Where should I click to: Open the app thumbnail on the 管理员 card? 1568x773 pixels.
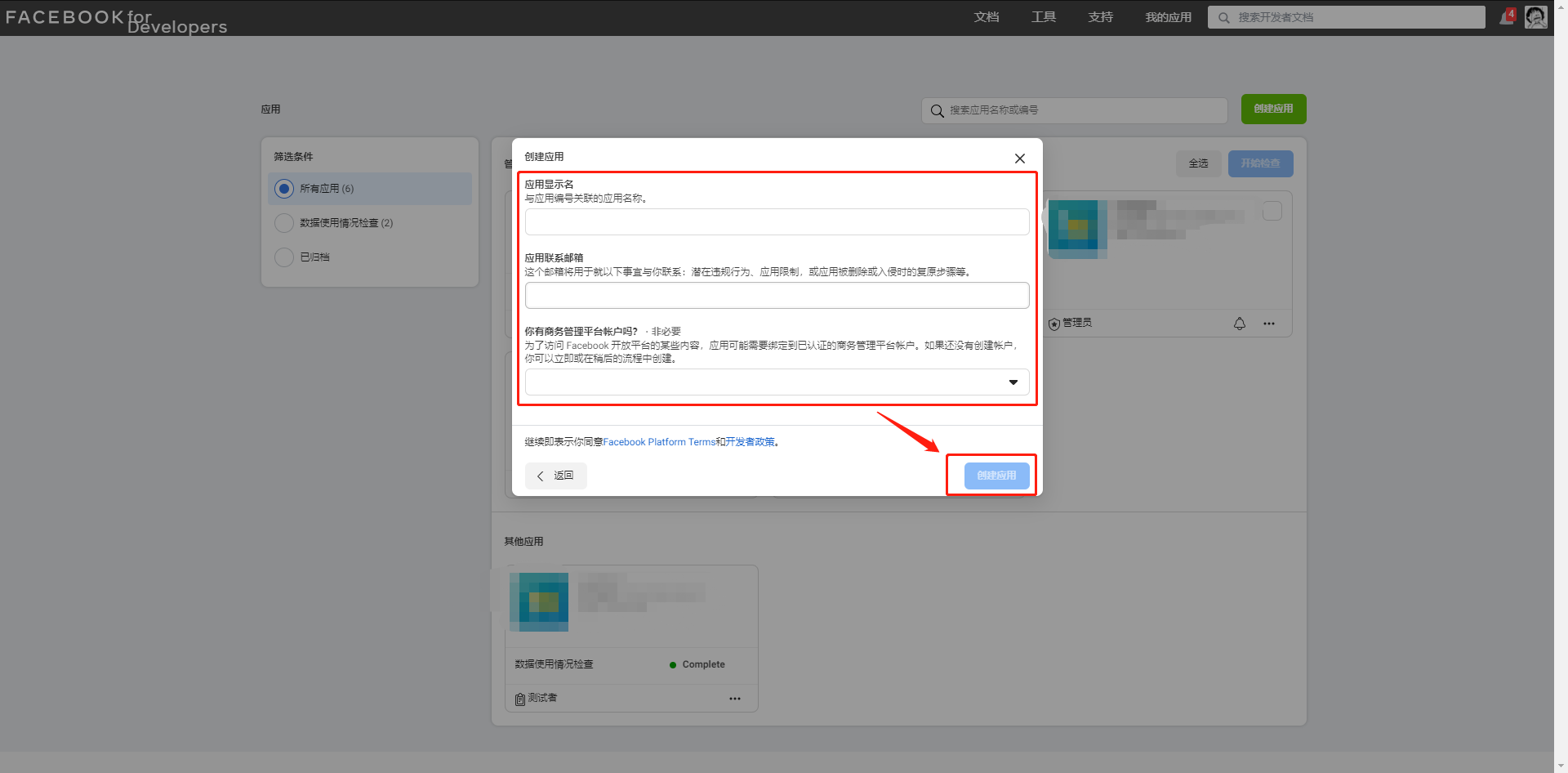click(1078, 230)
